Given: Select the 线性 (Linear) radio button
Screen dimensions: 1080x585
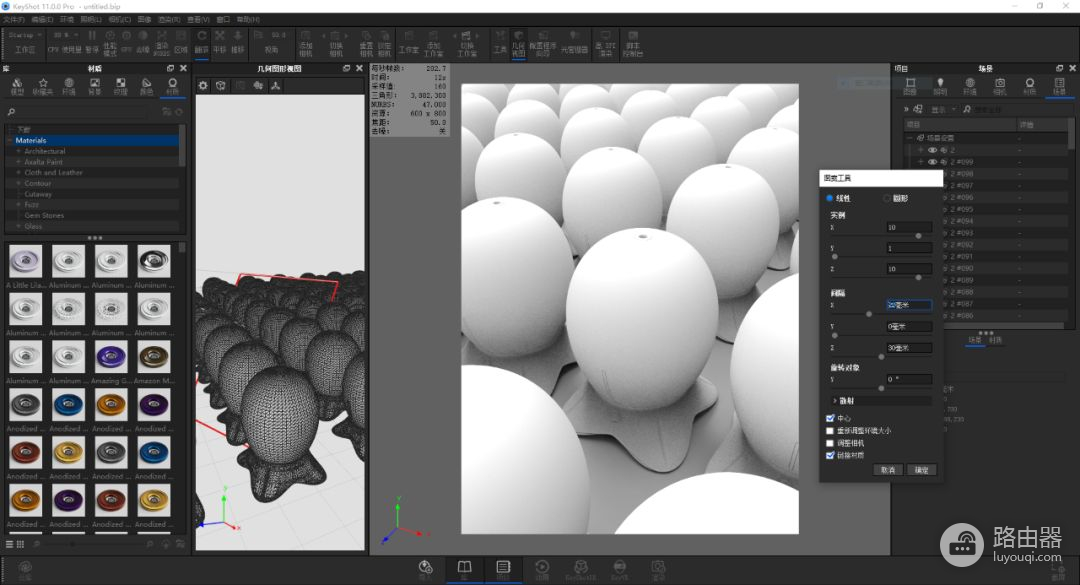Looking at the screenshot, I should (830, 198).
